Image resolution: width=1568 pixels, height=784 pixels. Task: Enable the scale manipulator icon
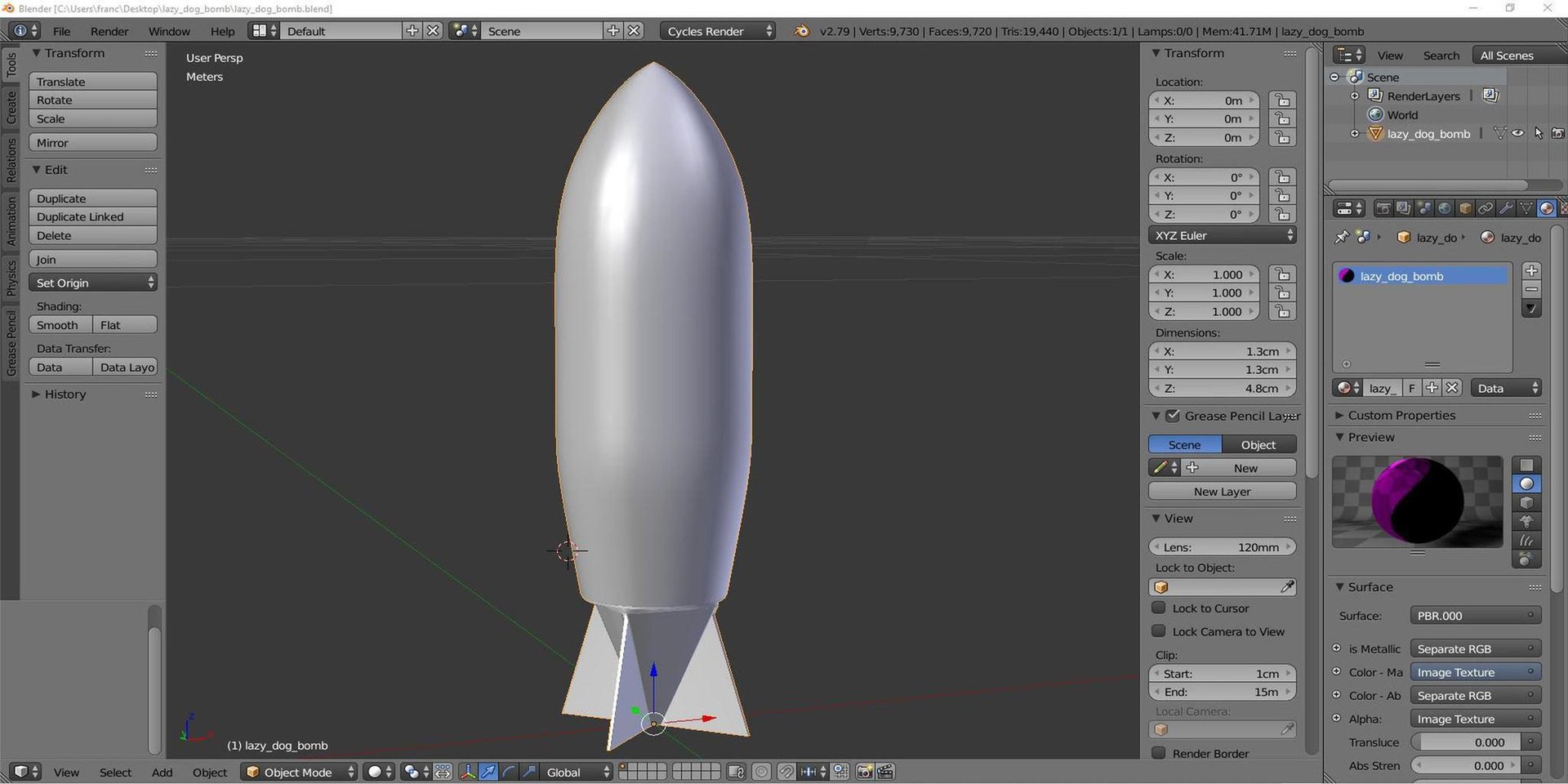click(529, 772)
